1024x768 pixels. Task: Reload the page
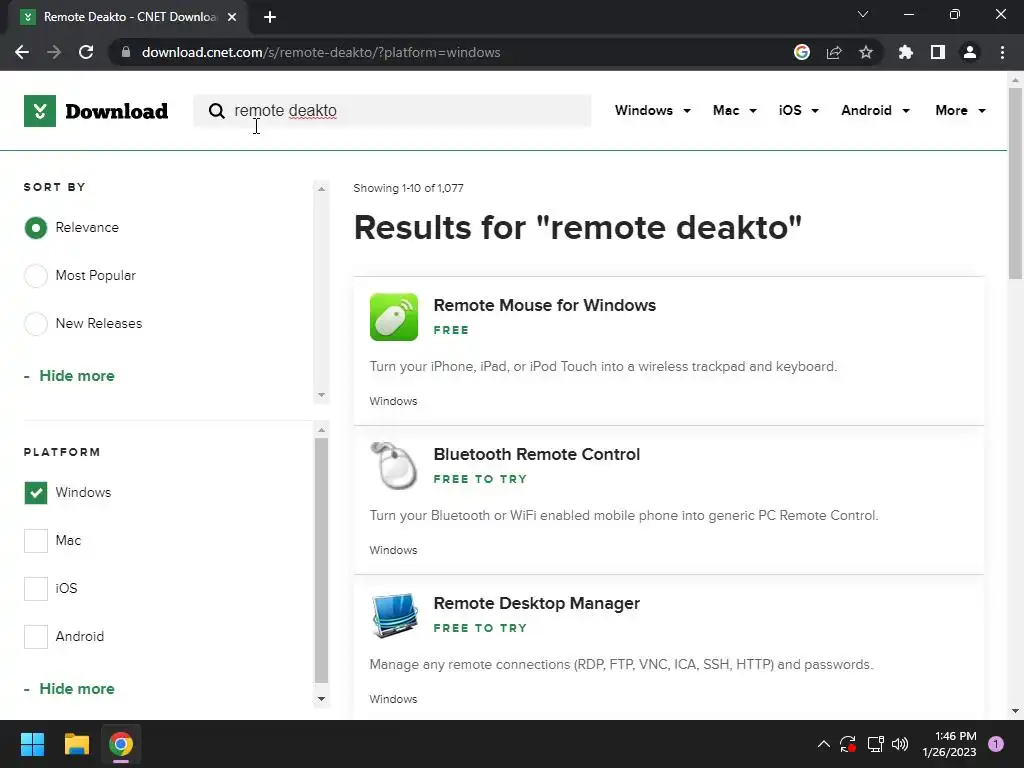coord(86,52)
